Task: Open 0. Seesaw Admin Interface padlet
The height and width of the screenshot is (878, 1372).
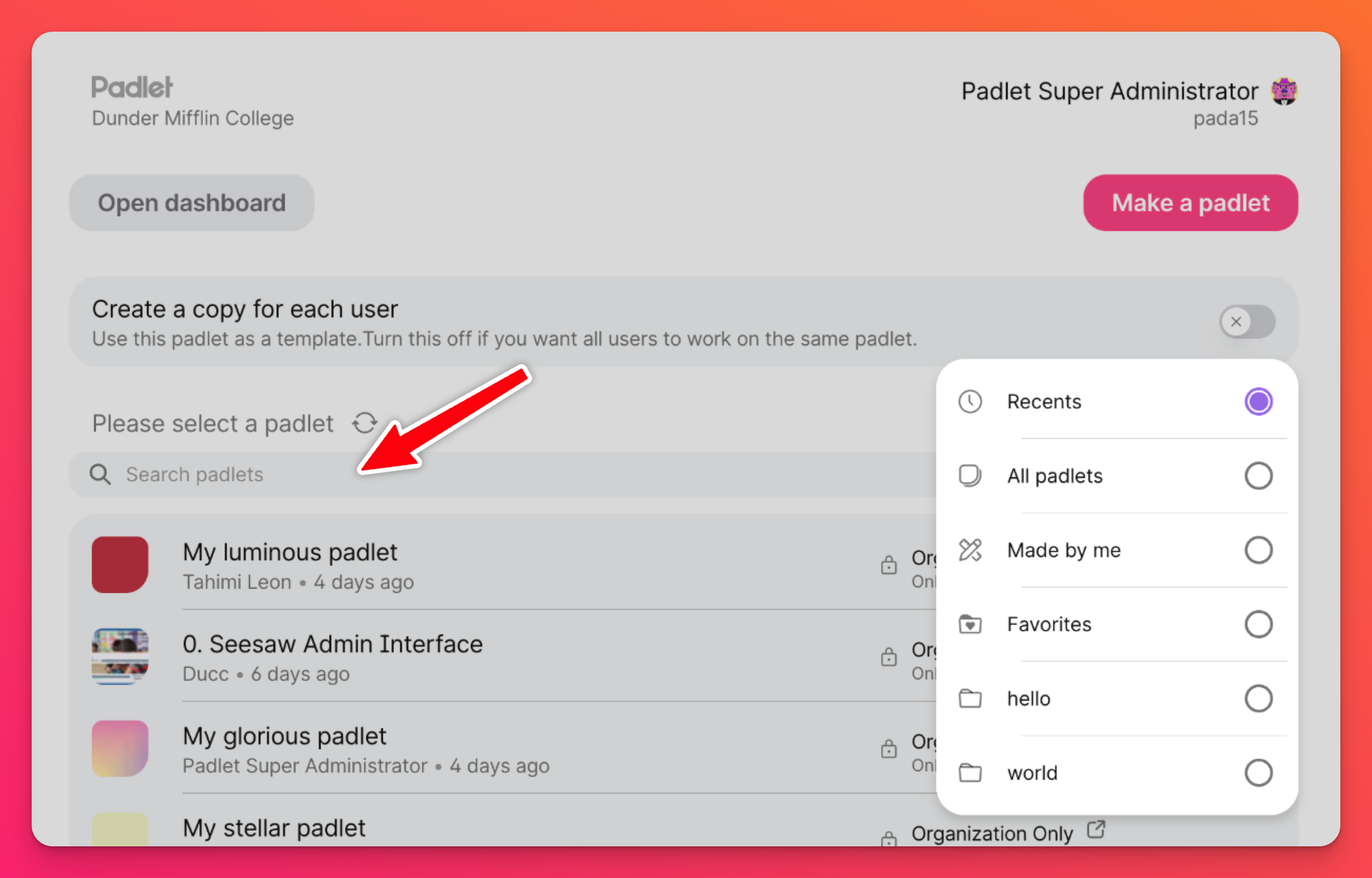Action: [x=332, y=644]
